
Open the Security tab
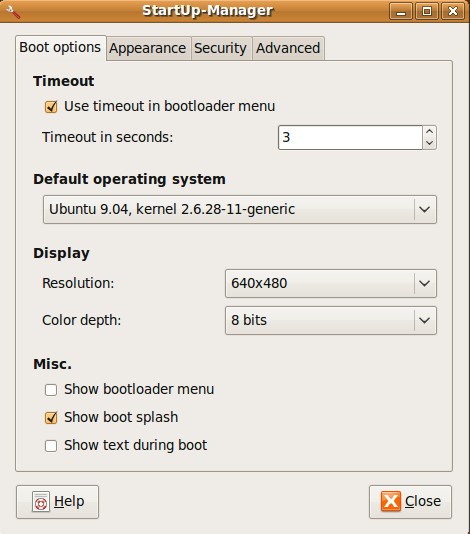coord(220,48)
